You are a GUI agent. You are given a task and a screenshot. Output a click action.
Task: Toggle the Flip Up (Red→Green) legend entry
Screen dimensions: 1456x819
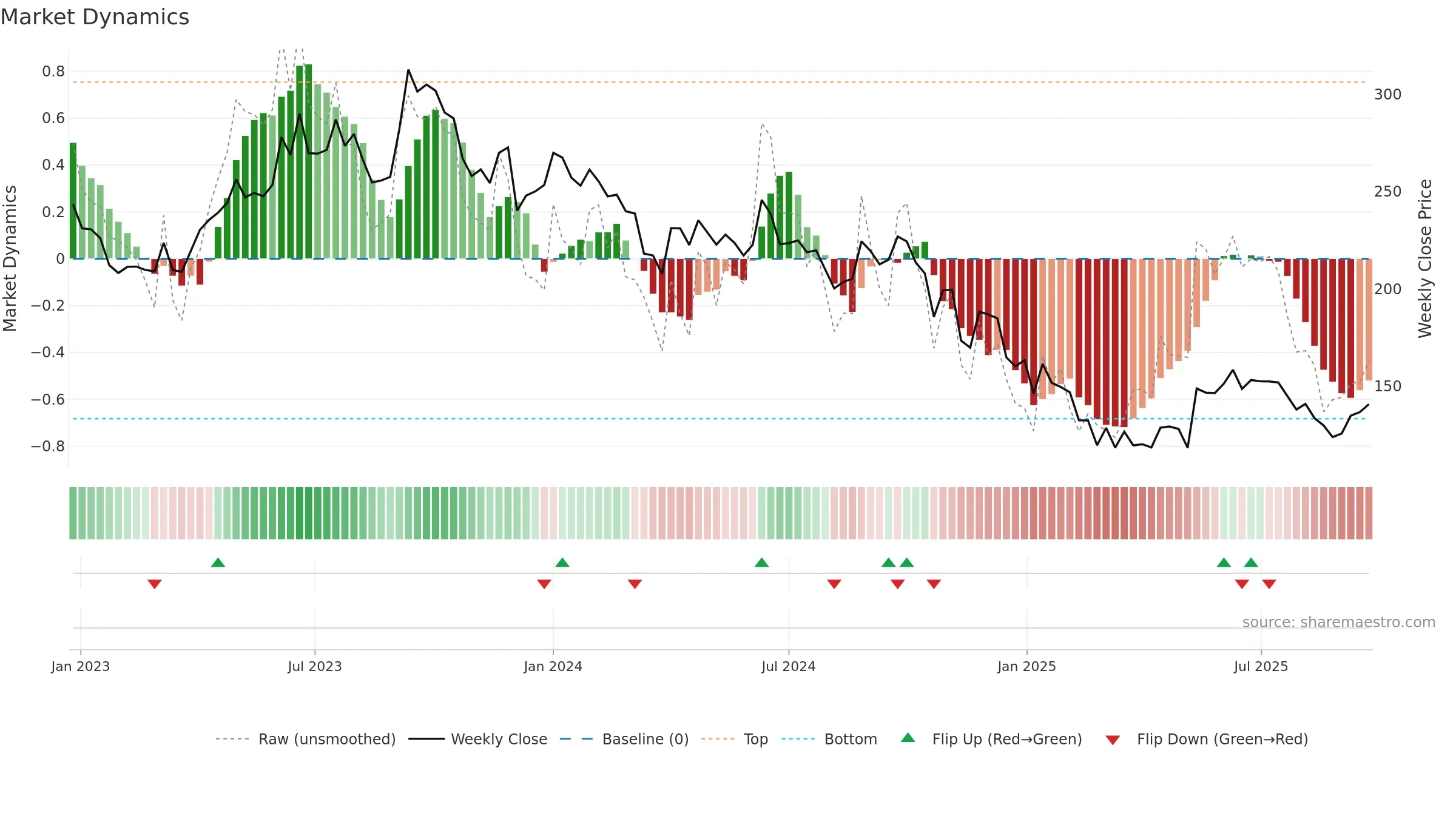pos(991,740)
